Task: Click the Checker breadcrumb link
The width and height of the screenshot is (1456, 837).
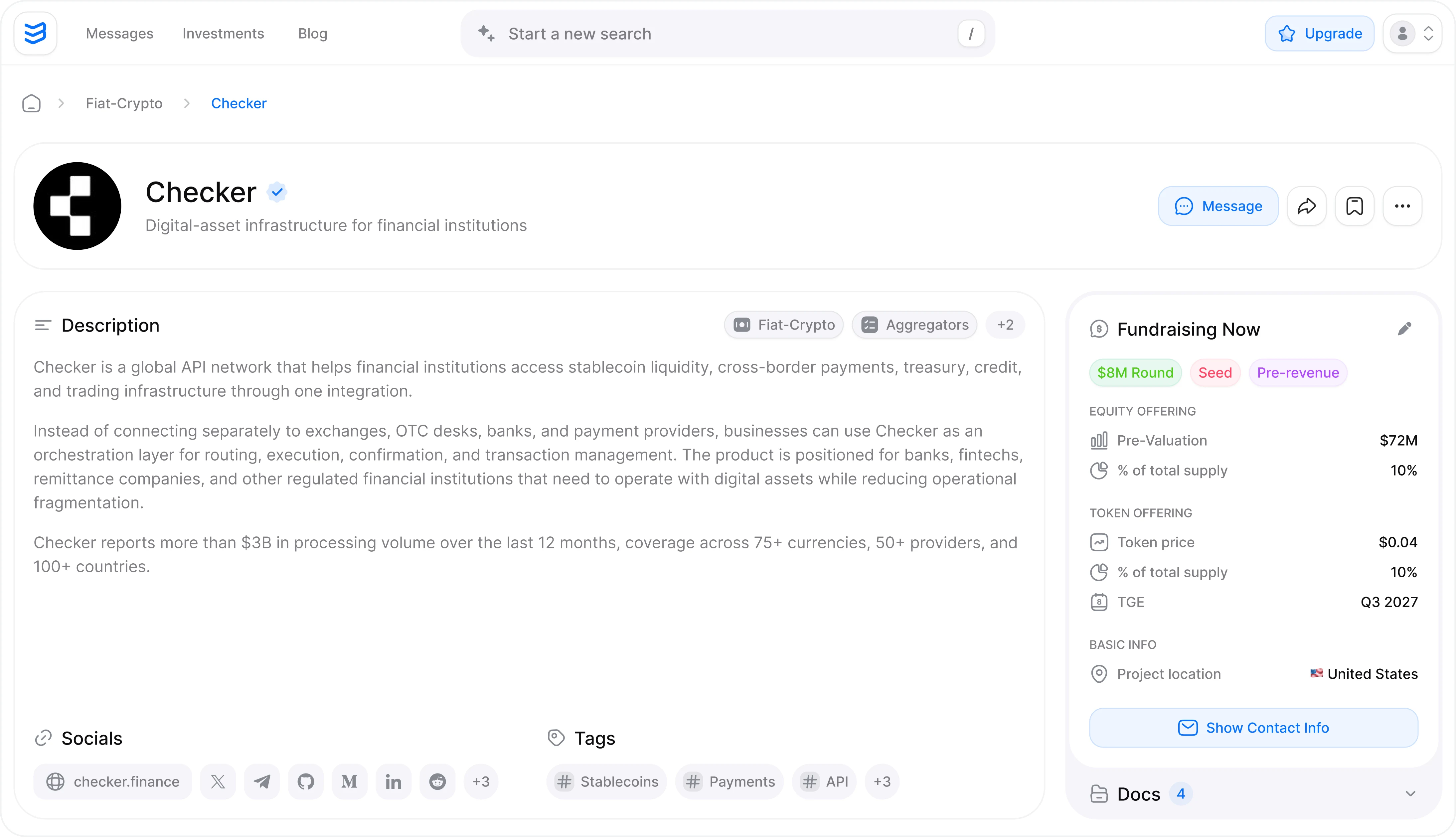Action: [239, 103]
